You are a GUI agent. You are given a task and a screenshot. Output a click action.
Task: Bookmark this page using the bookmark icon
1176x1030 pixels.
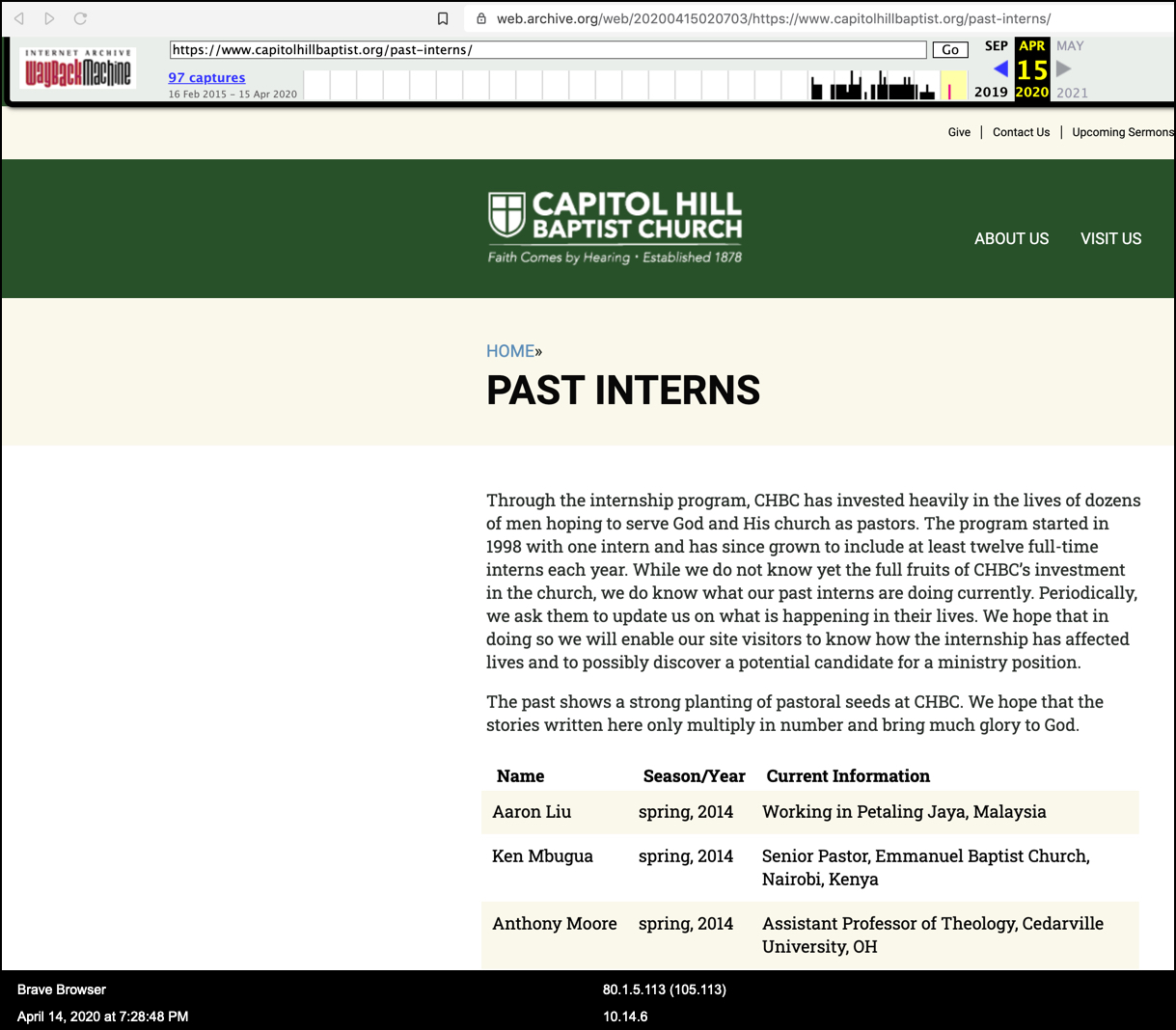[443, 18]
